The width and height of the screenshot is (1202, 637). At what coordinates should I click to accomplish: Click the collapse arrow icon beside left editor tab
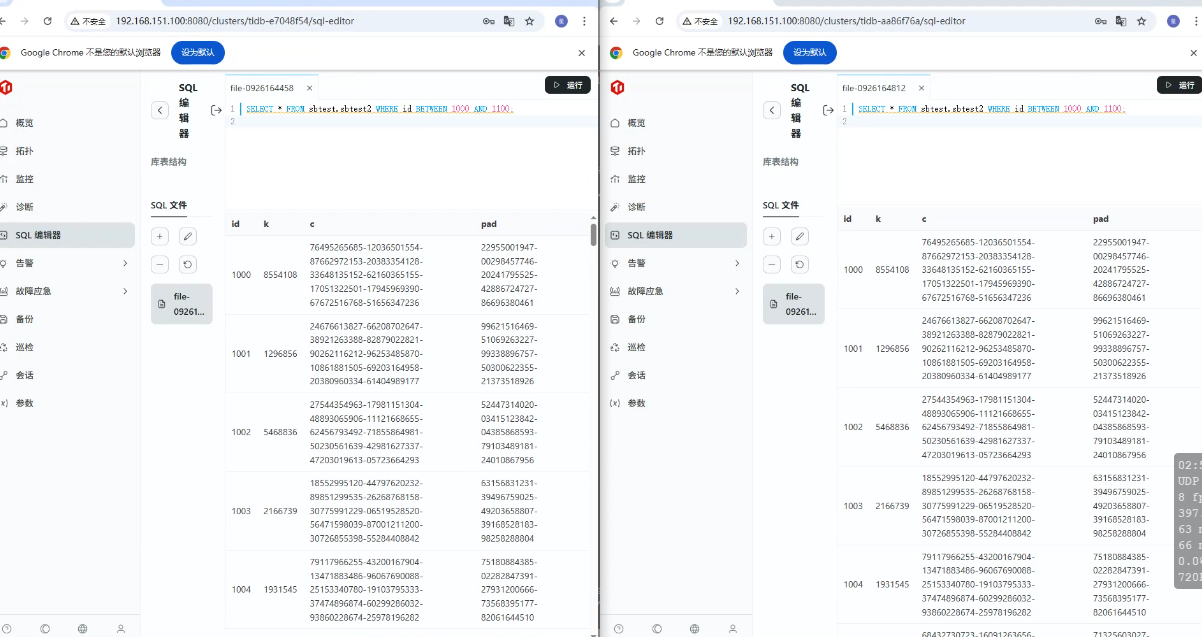coord(216,110)
